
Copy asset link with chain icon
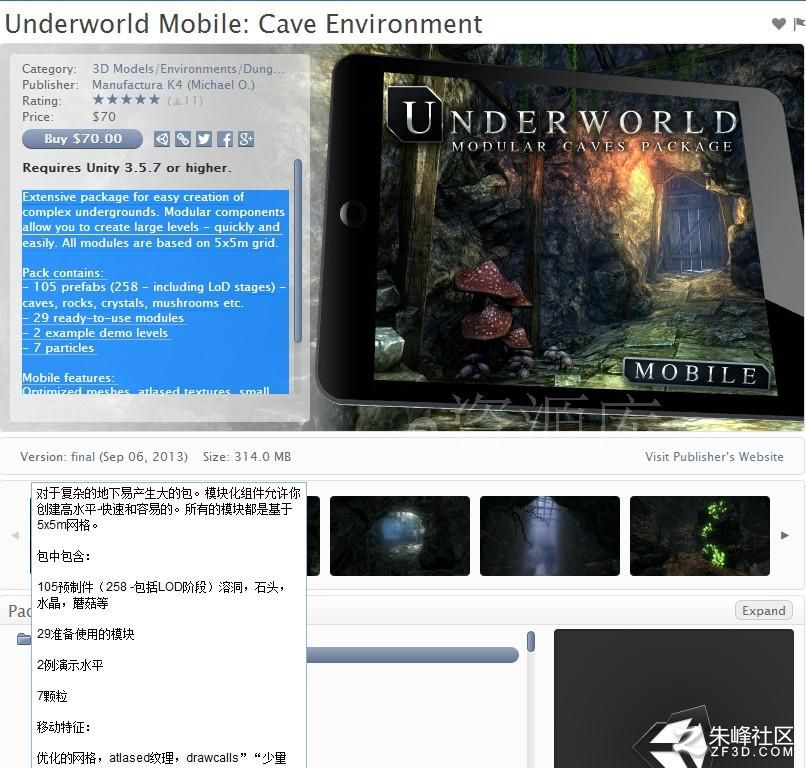coord(183,139)
